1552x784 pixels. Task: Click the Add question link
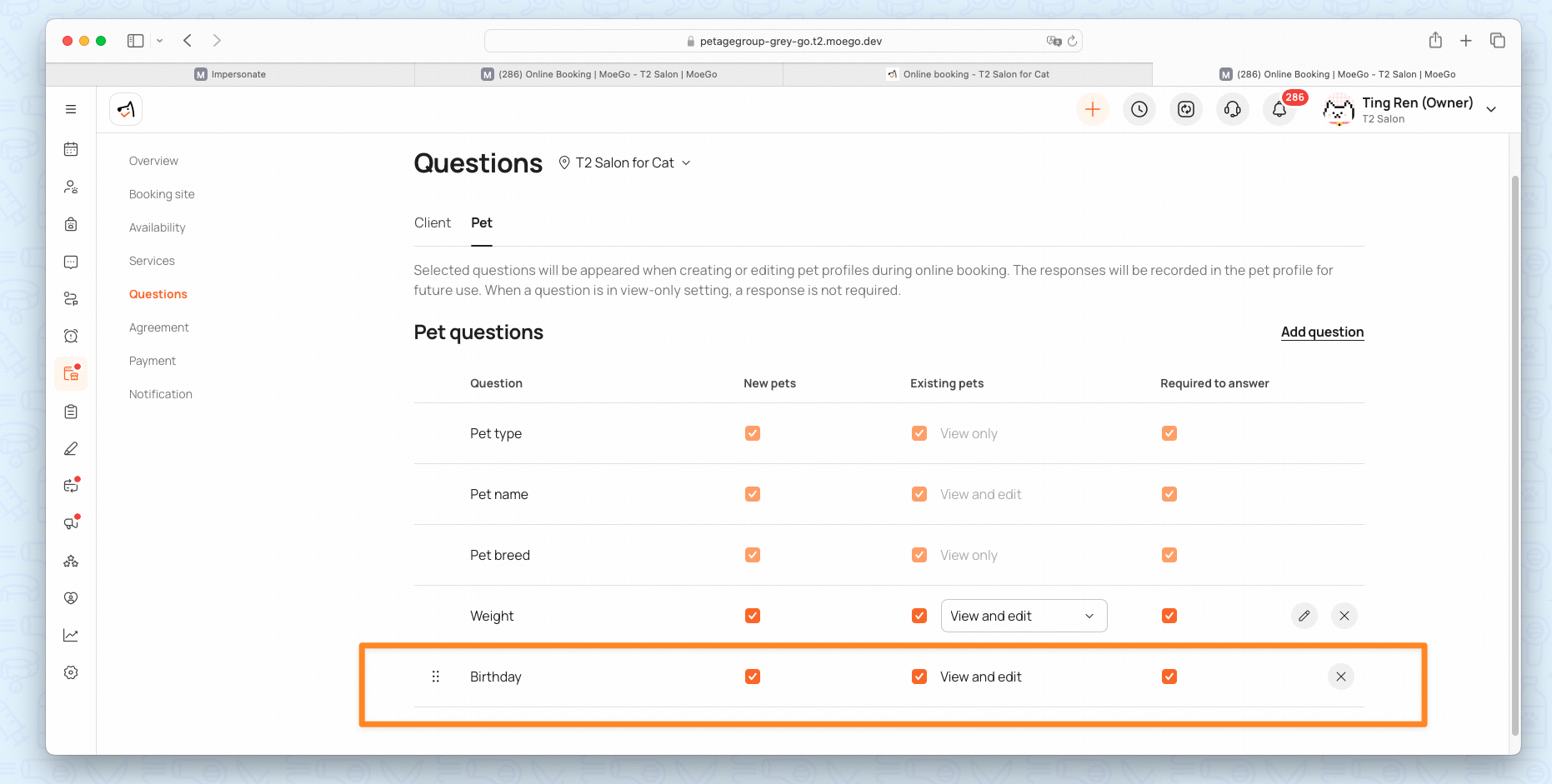1321,332
